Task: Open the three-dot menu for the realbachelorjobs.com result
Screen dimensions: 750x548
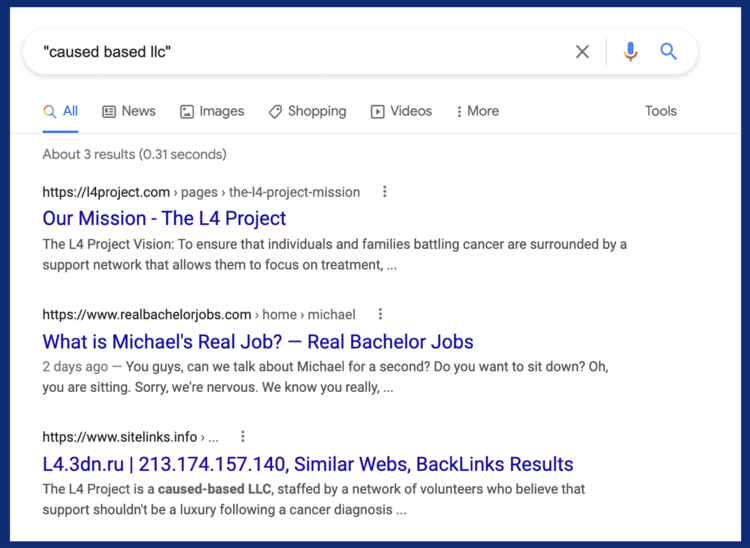Action: tap(380, 314)
